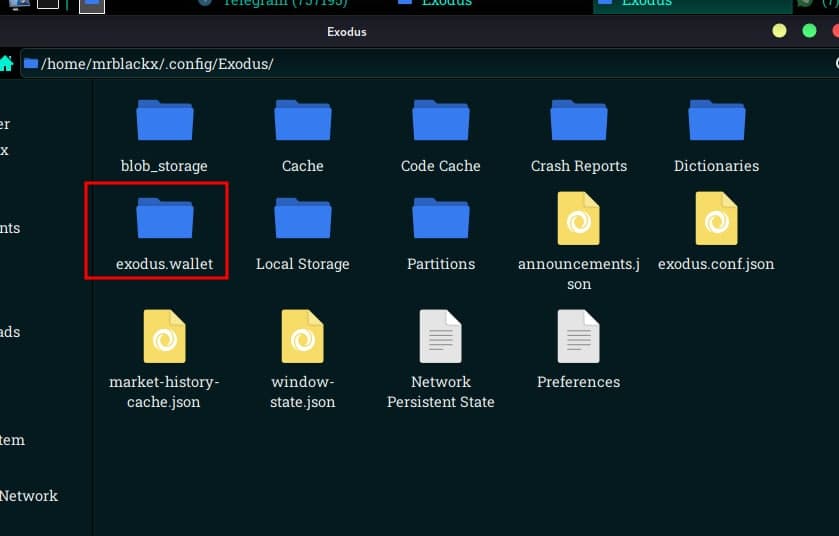This screenshot has width=839, height=536.
Task: Click the blue folder icon in path bar
Action: [31, 64]
